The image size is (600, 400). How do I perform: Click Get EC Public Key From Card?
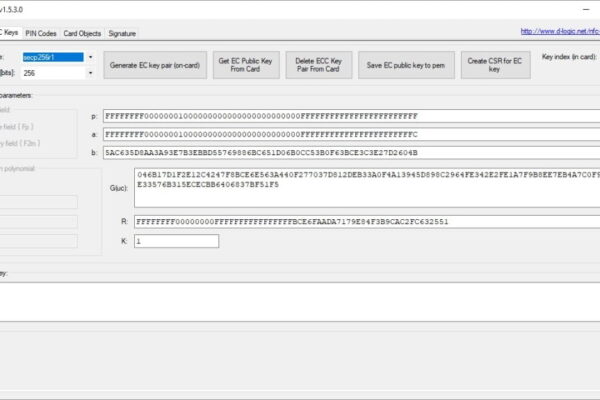pyautogui.click(x=246, y=65)
